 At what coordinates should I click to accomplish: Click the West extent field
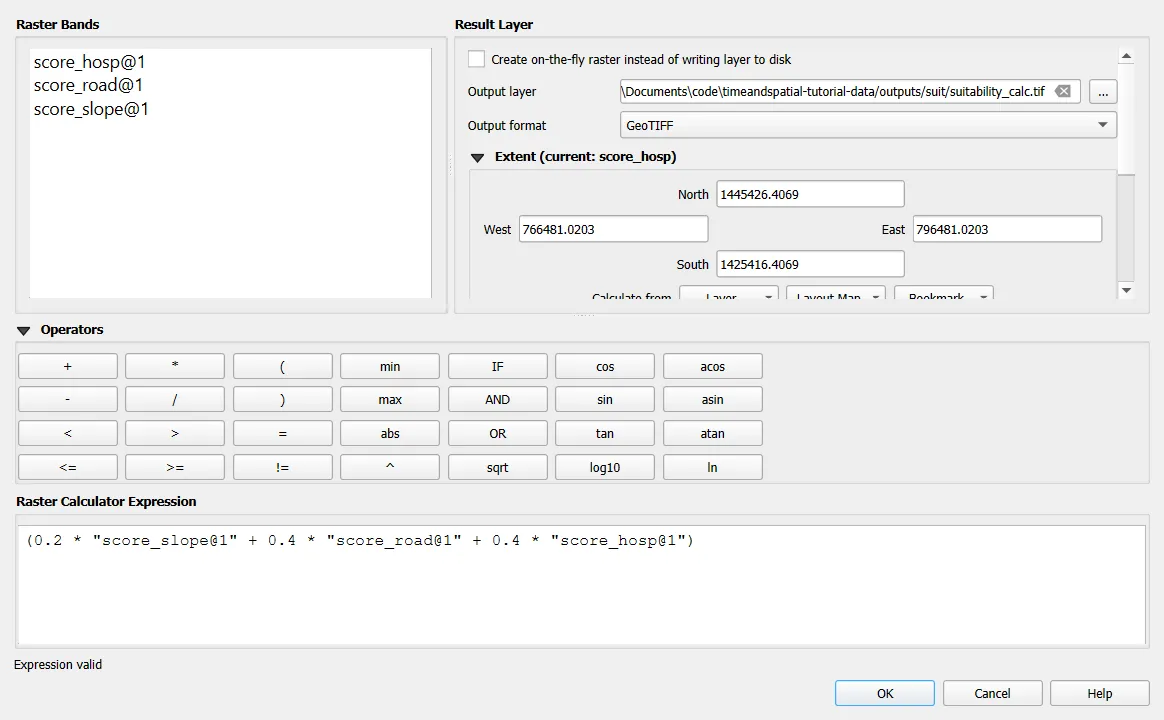pyautogui.click(x=613, y=229)
